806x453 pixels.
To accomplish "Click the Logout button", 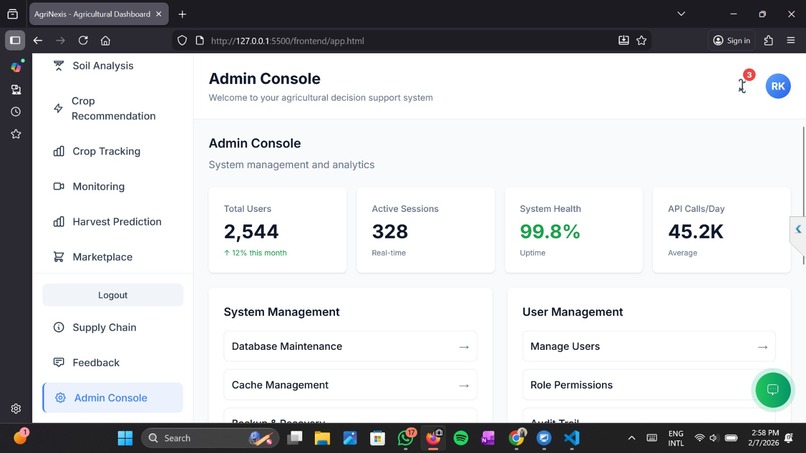I will 113,295.
